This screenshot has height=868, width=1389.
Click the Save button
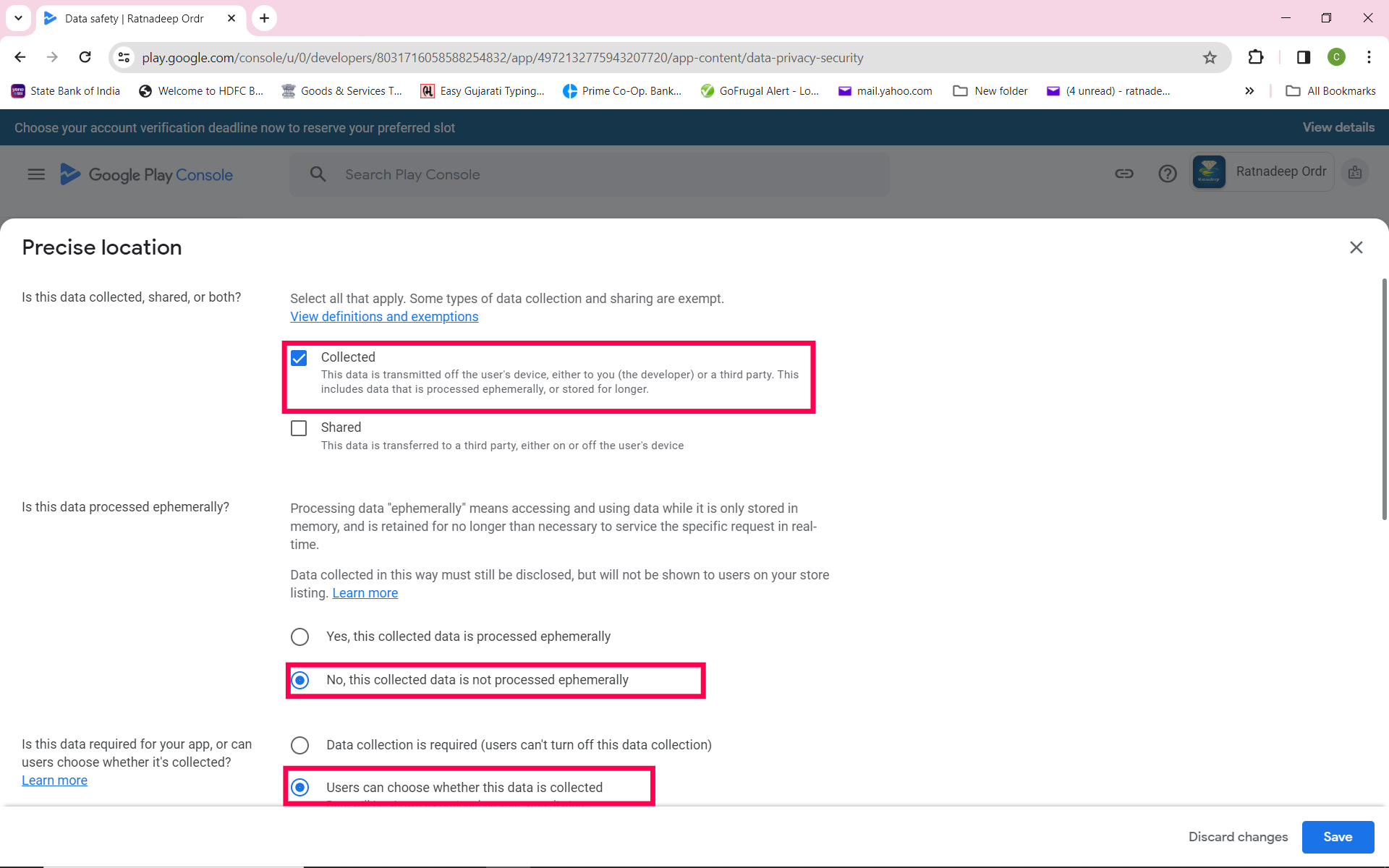coord(1337,837)
